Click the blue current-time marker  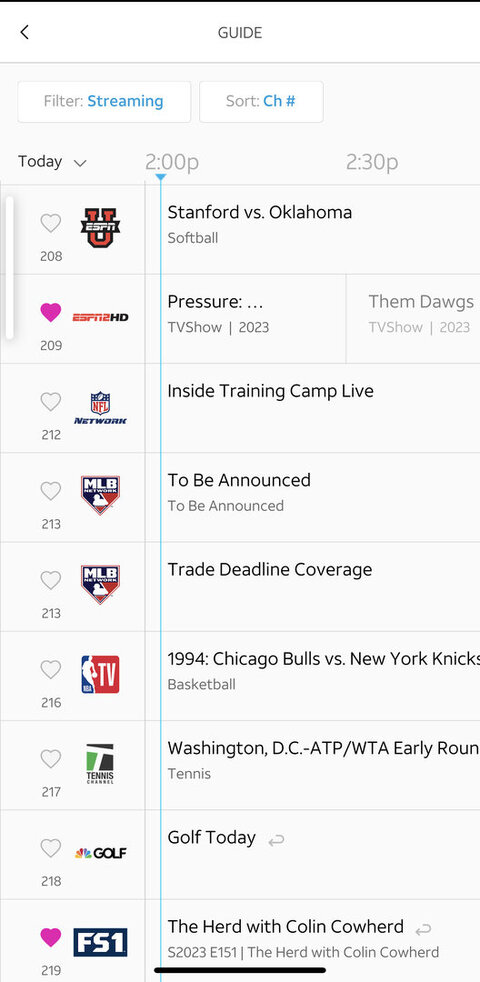pos(160,178)
